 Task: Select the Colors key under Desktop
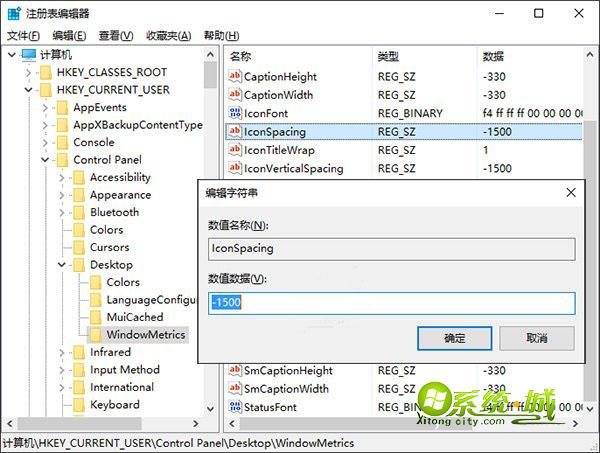coord(123,282)
